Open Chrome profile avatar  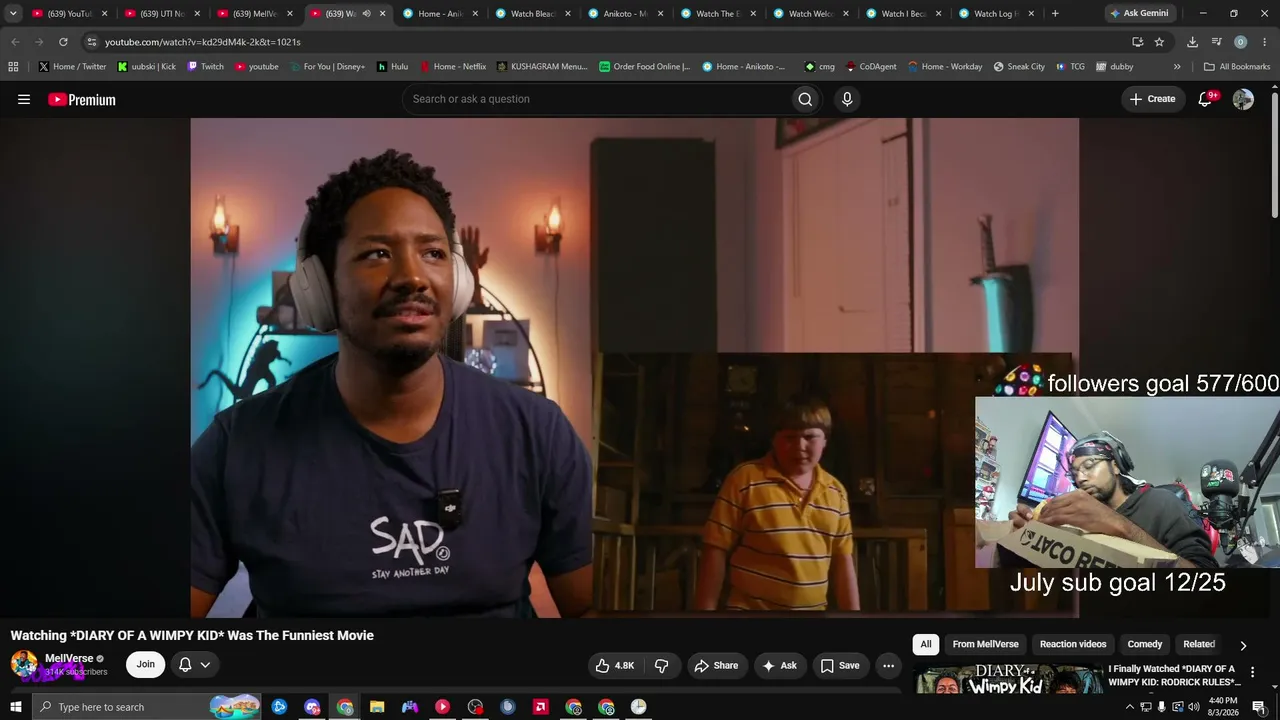click(x=1240, y=42)
